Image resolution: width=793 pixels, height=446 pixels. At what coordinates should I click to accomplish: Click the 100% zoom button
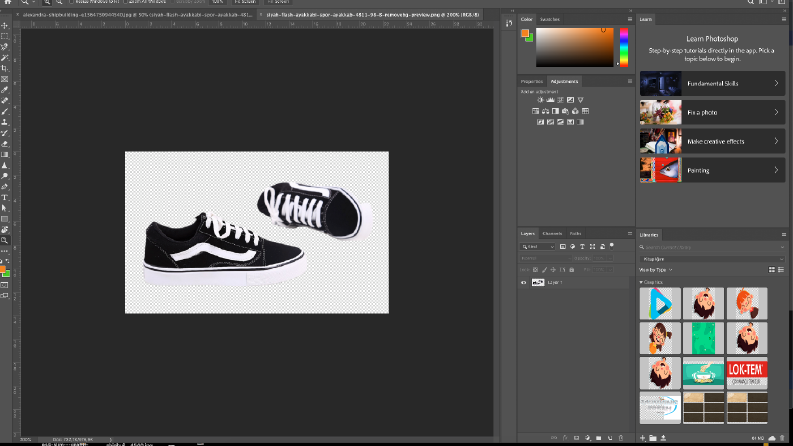pos(217,2)
